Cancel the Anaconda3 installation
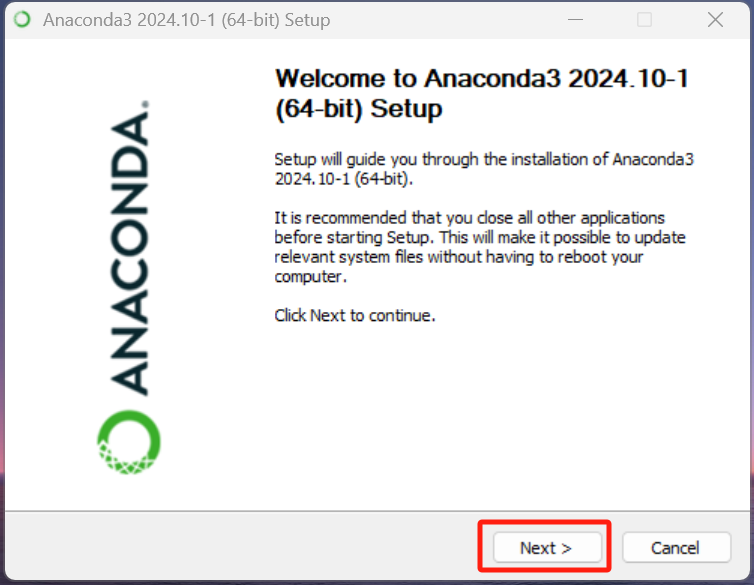 point(676,547)
